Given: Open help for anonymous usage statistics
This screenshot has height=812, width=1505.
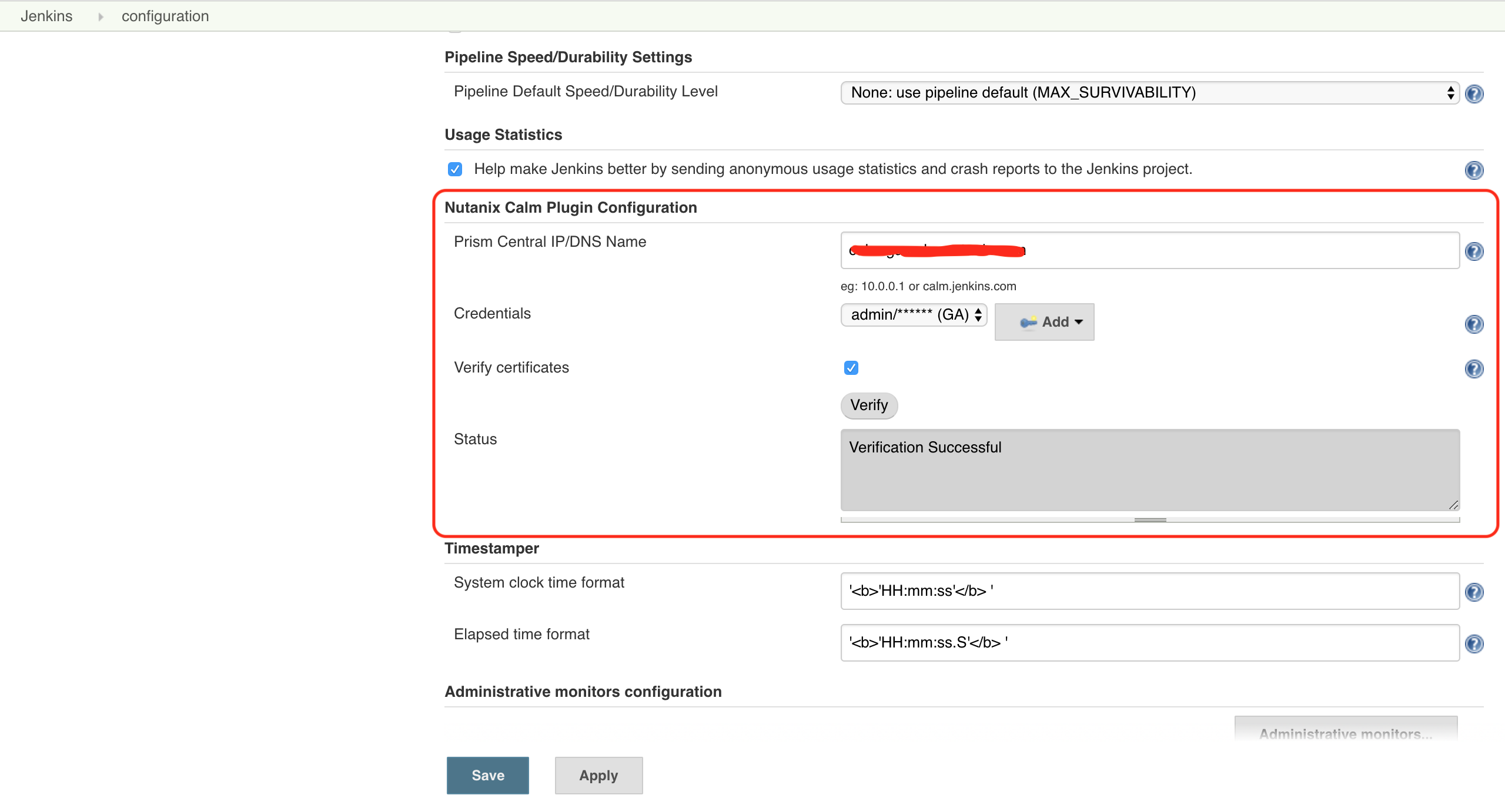Looking at the screenshot, I should pos(1474,170).
